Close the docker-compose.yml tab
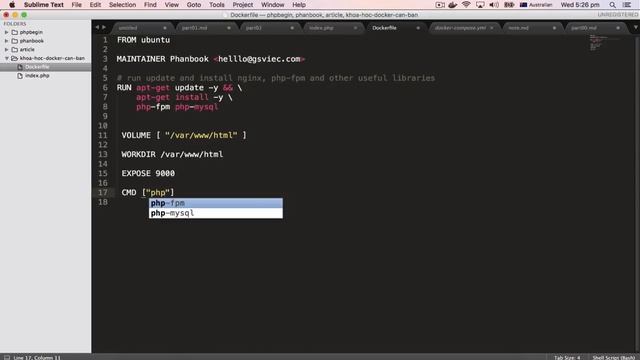Screen dimensions: 640x360 pyautogui.click(x=492, y=28)
